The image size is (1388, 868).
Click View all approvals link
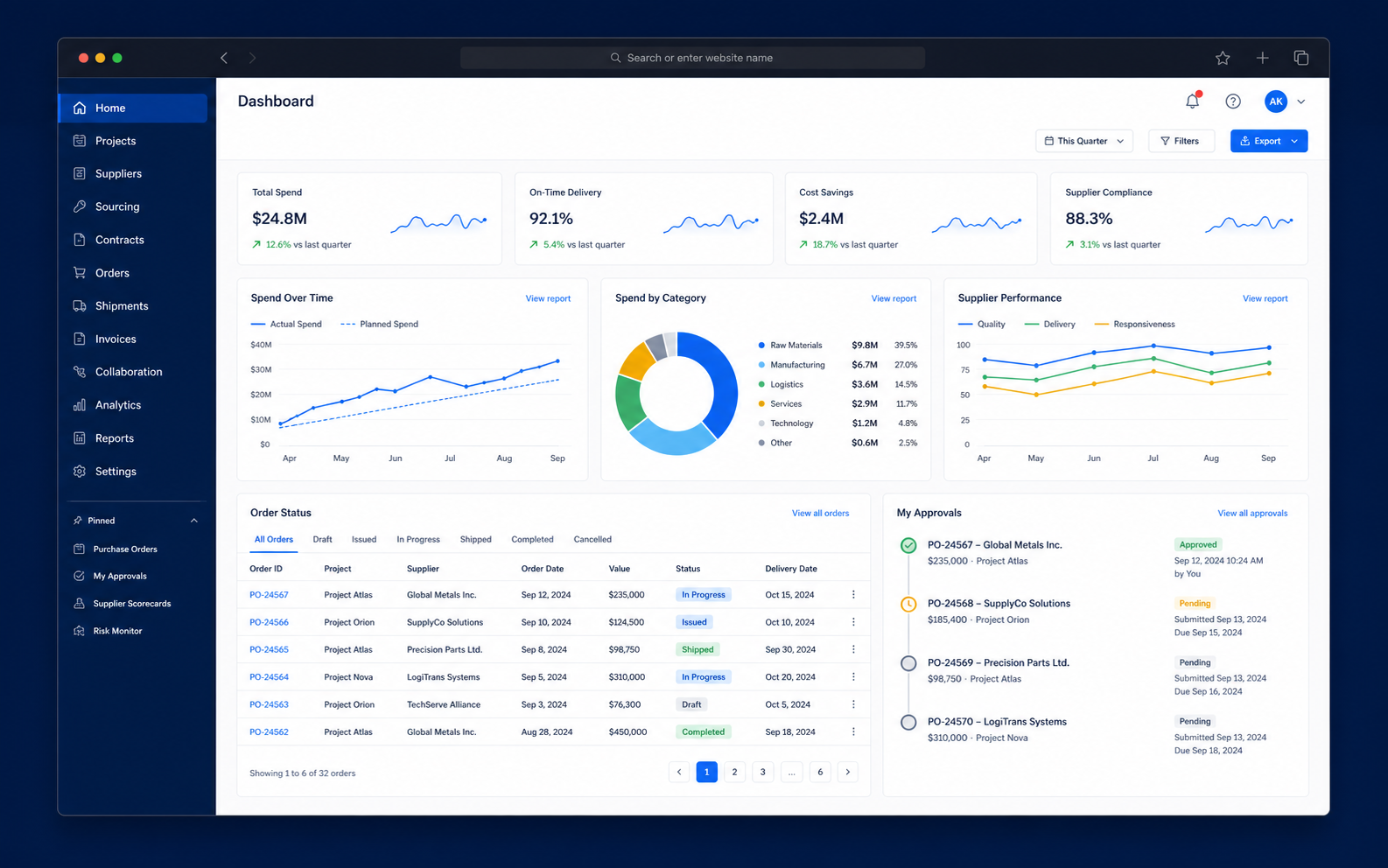click(x=1252, y=514)
